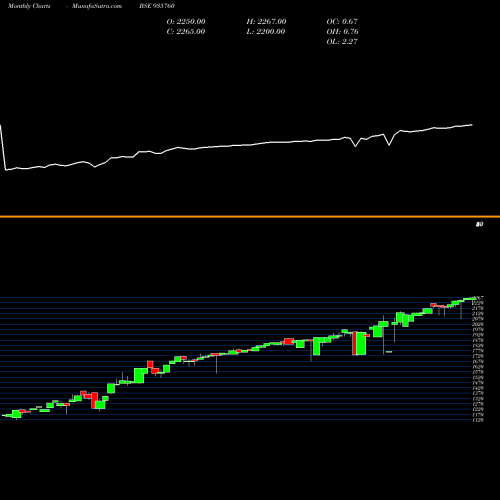Click the '80' indicator level label
Image resolution: width=500 pixels, height=500 pixels.
pos(479,225)
